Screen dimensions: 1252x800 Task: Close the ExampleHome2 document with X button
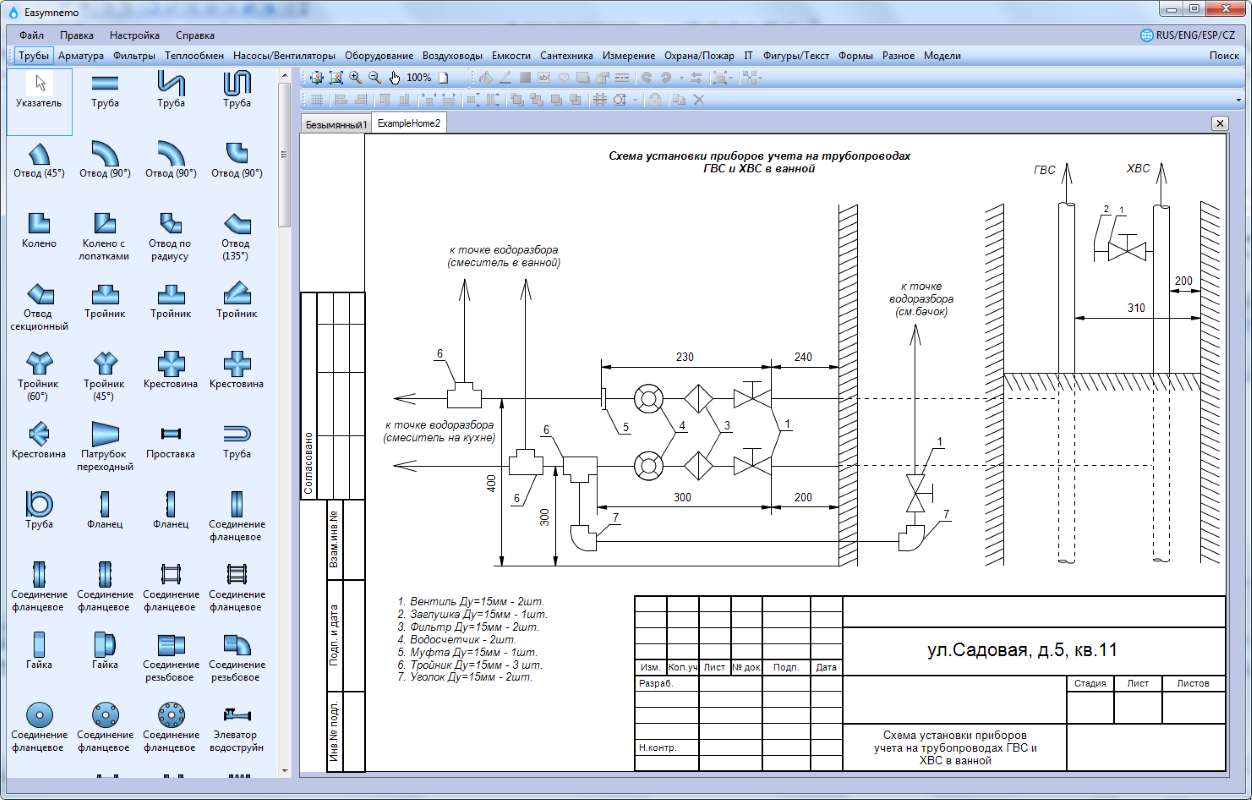pos(1219,123)
